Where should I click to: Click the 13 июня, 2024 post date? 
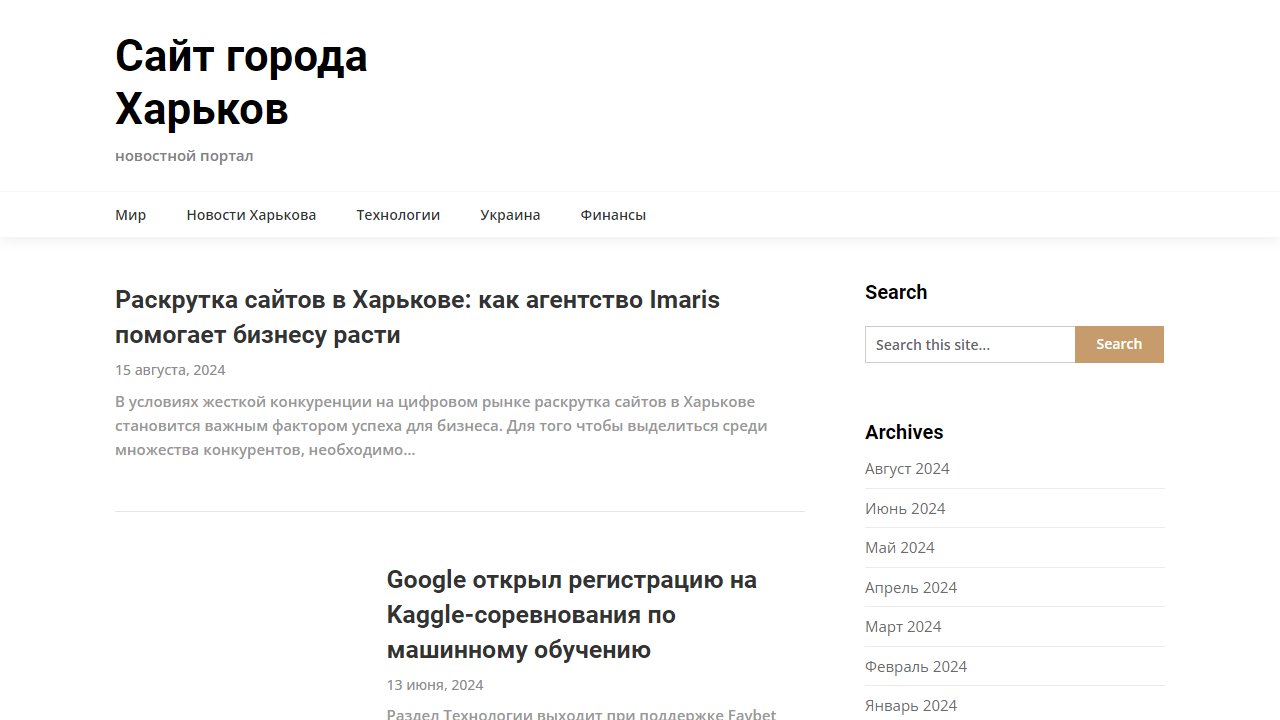pos(435,685)
